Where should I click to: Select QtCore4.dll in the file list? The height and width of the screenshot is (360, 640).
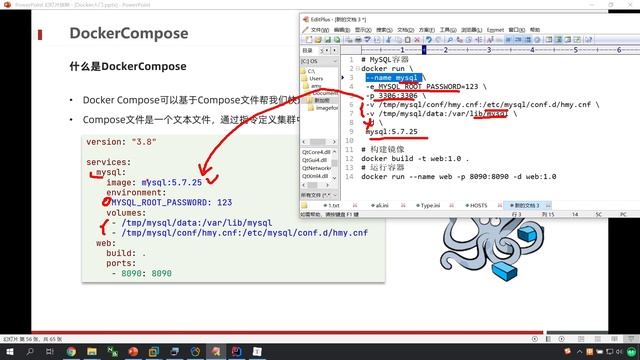click(x=316, y=152)
